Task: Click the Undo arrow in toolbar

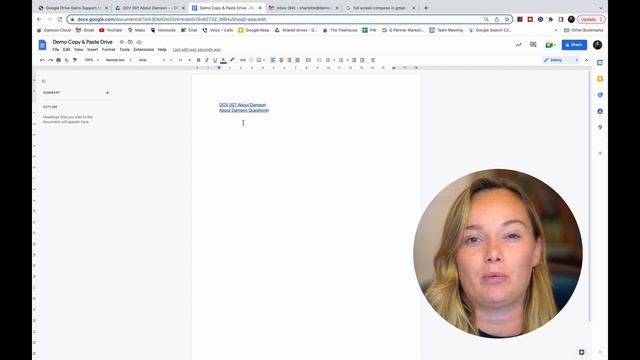Action: [42, 60]
